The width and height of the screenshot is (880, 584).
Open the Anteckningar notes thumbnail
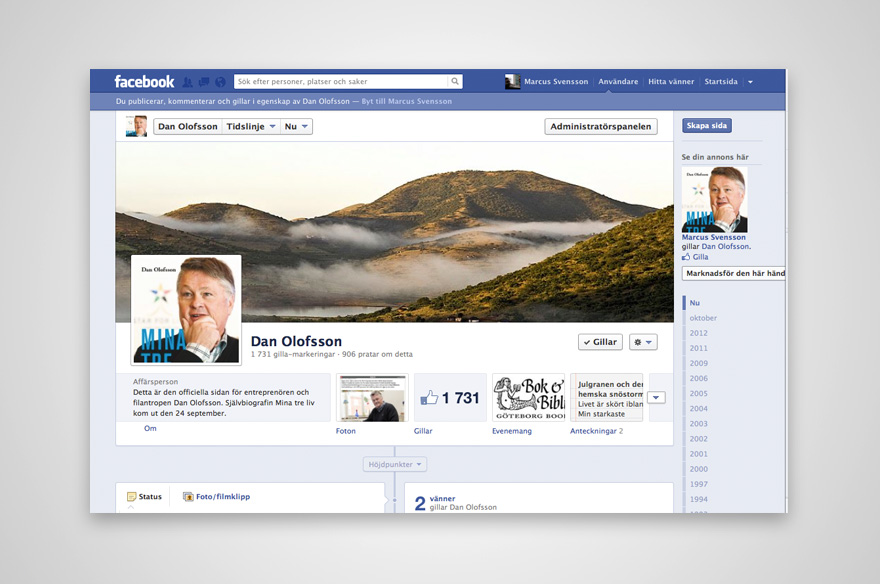[606, 398]
